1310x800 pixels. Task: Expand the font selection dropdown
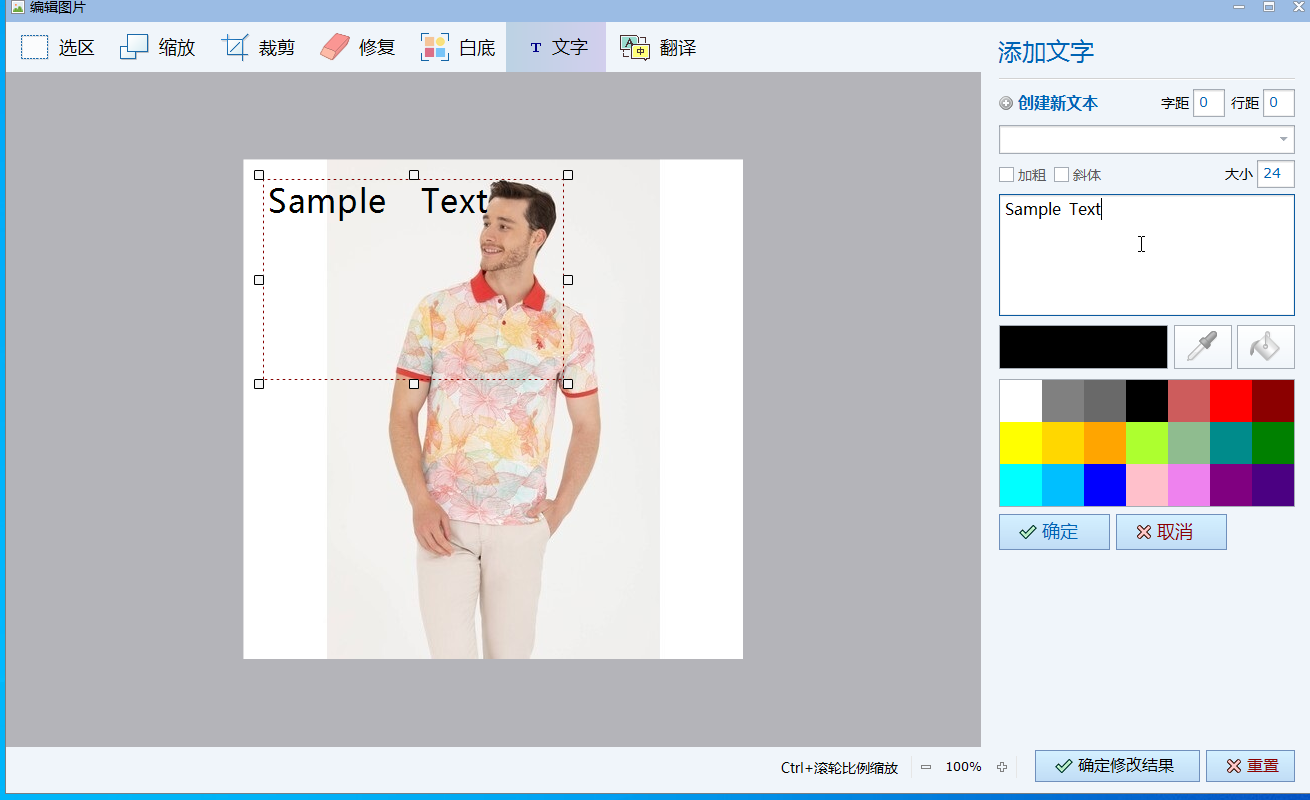pyautogui.click(x=1283, y=140)
